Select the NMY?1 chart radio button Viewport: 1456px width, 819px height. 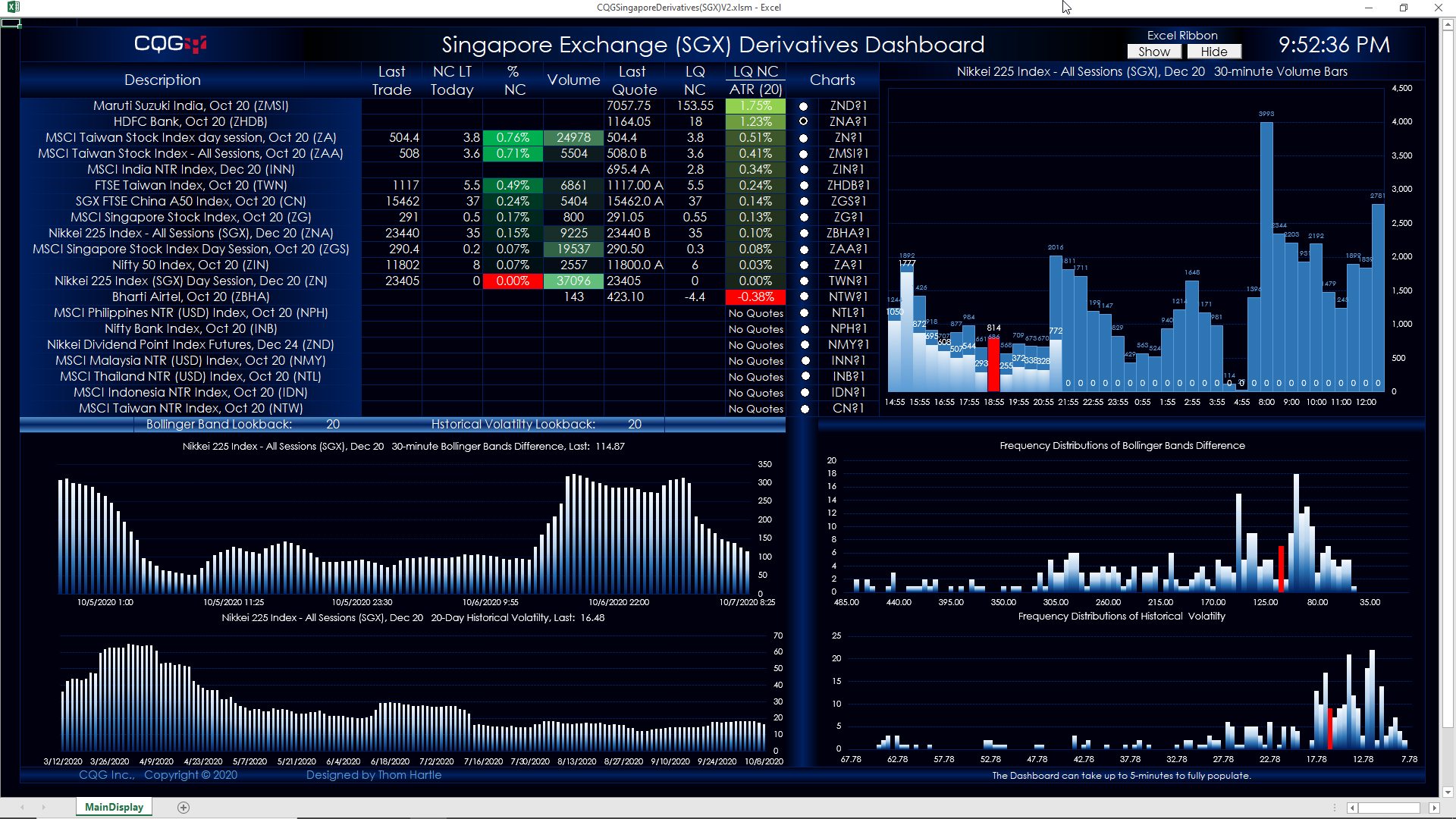(805, 345)
